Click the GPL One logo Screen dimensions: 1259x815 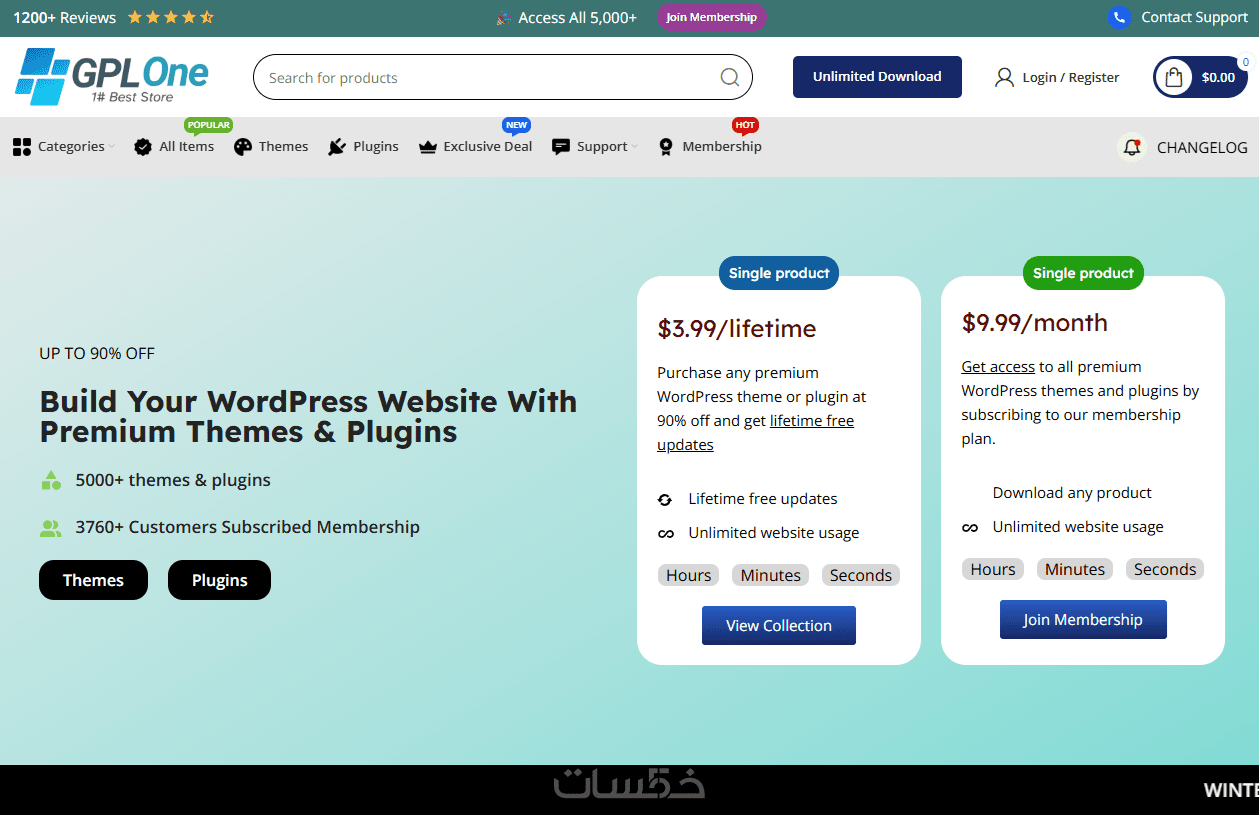(111, 77)
